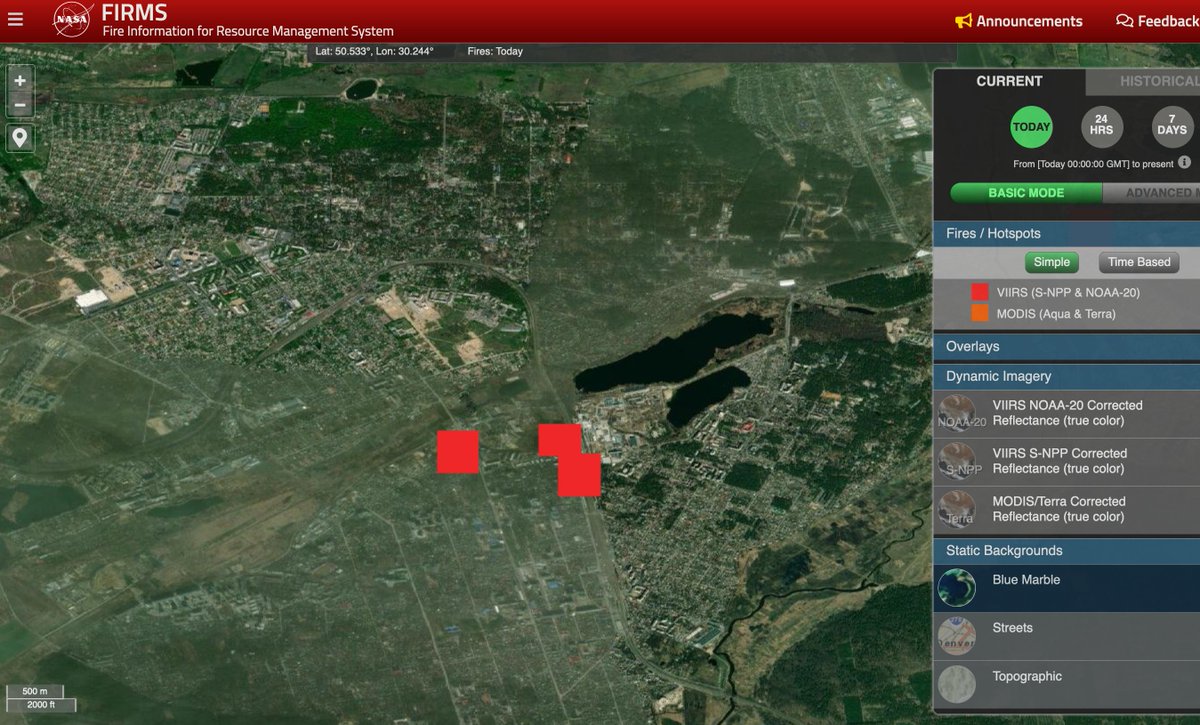Switch to the CURRENT tab
Image resolution: width=1200 pixels, height=725 pixels.
click(1009, 82)
